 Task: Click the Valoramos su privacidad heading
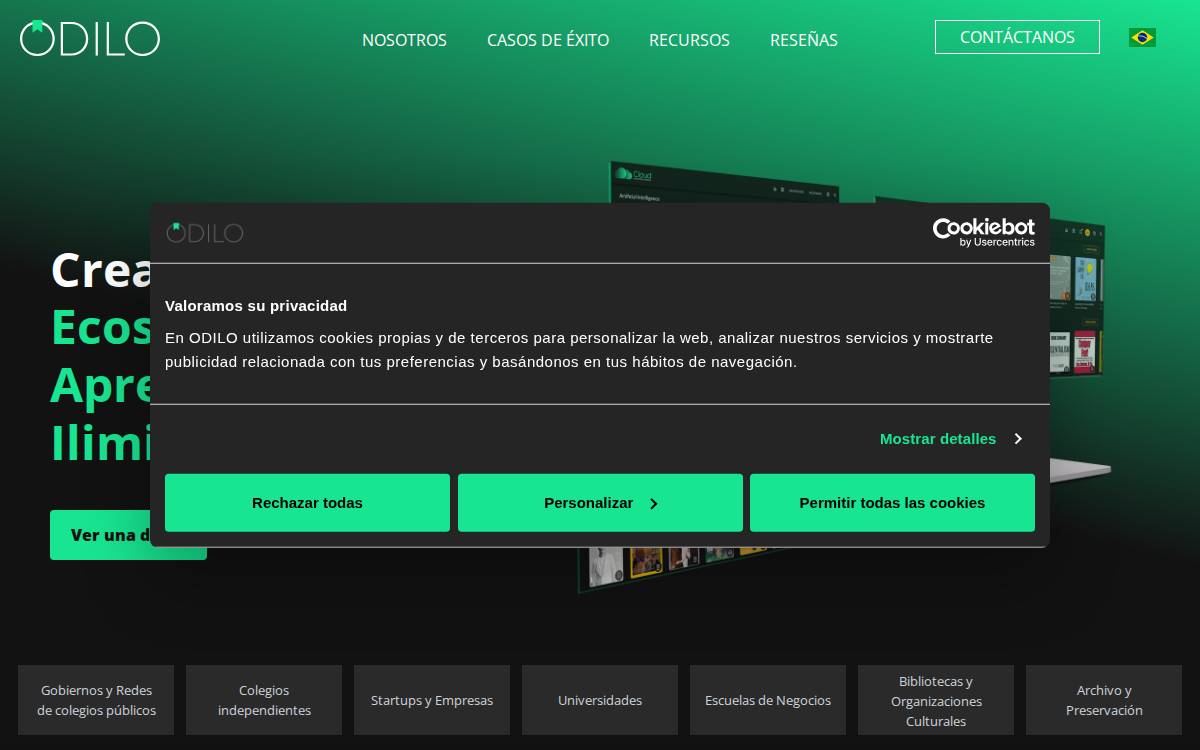[x=256, y=306]
